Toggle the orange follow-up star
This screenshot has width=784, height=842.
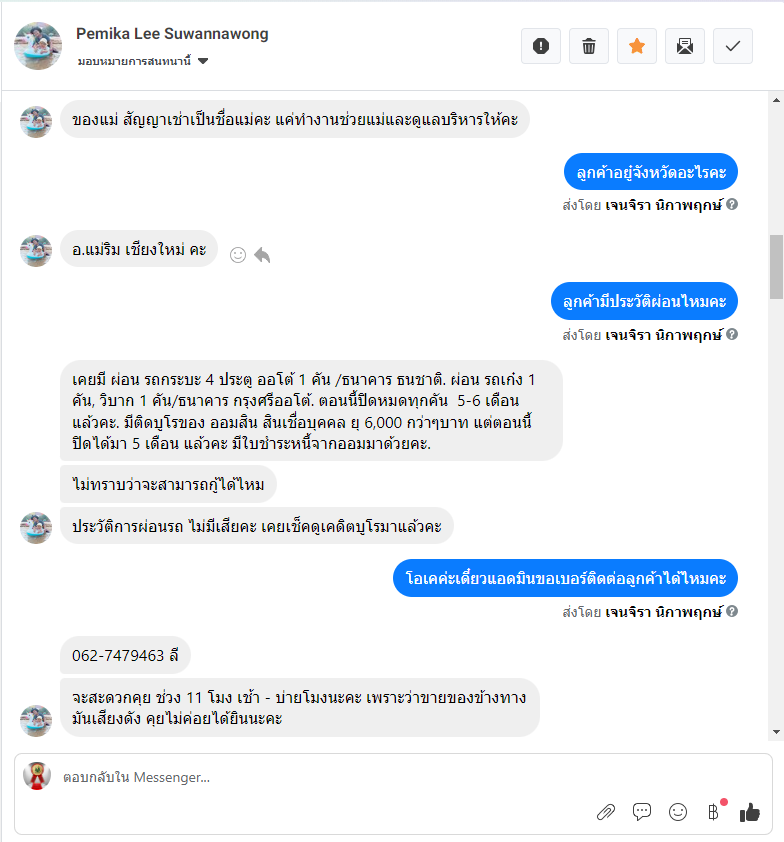(x=637, y=46)
